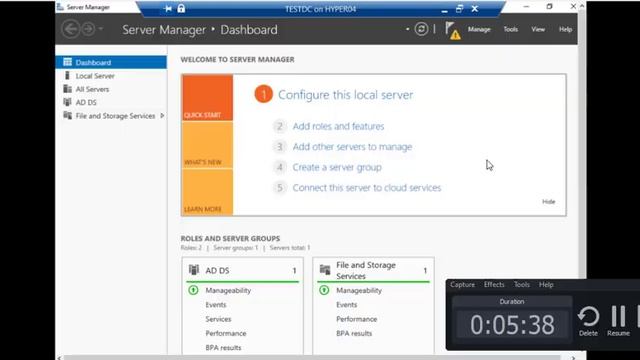The width and height of the screenshot is (640, 360).
Task: Click the Local Server sidebar icon
Action: tap(67, 76)
